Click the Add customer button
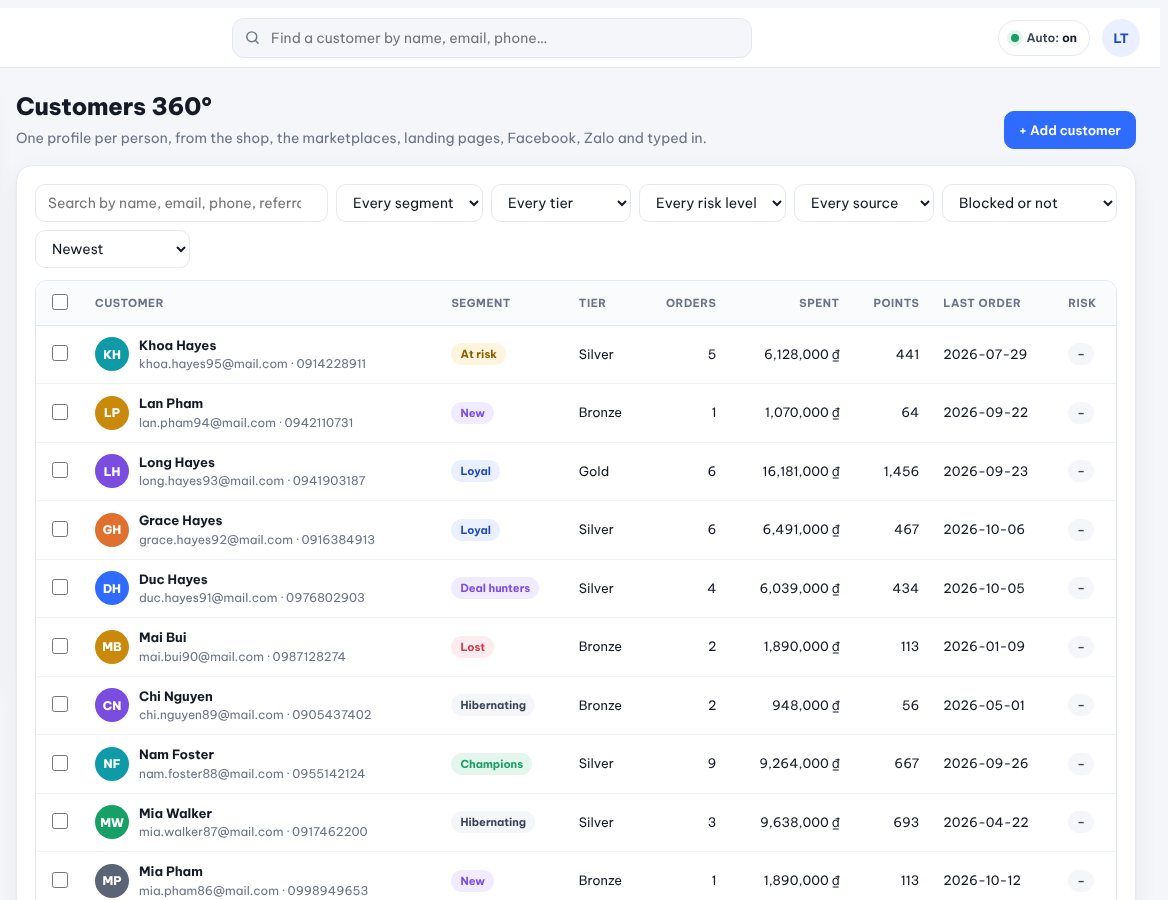Screen dimensions: 1168x900 point(1069,130)
